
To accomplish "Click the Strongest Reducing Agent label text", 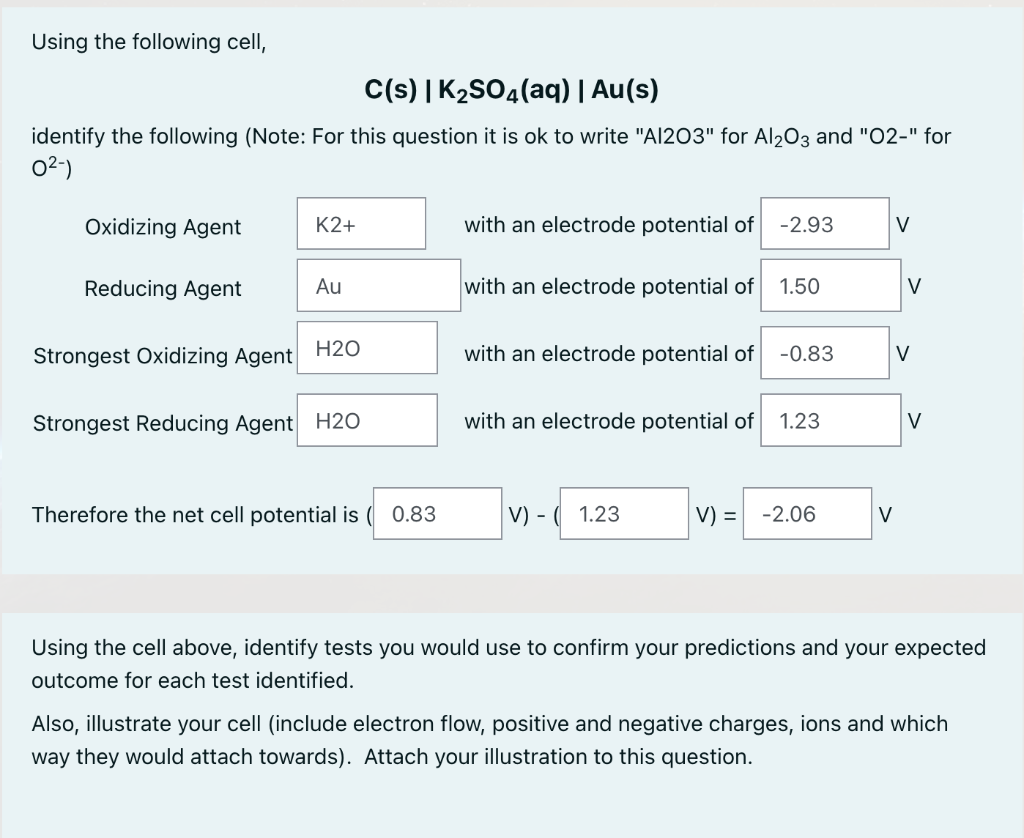I will point(161,424).
